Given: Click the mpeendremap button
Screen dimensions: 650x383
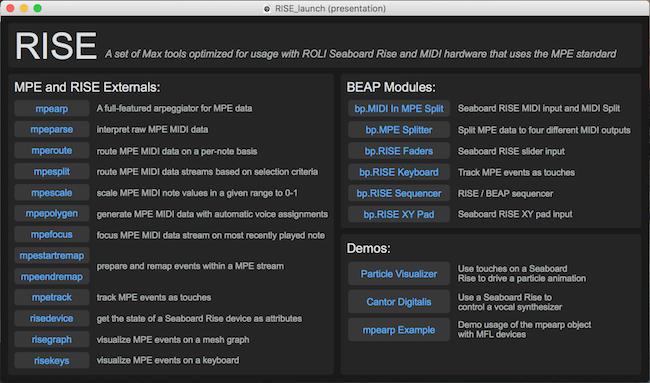Looking at the screenshot, I should (52, 276).
